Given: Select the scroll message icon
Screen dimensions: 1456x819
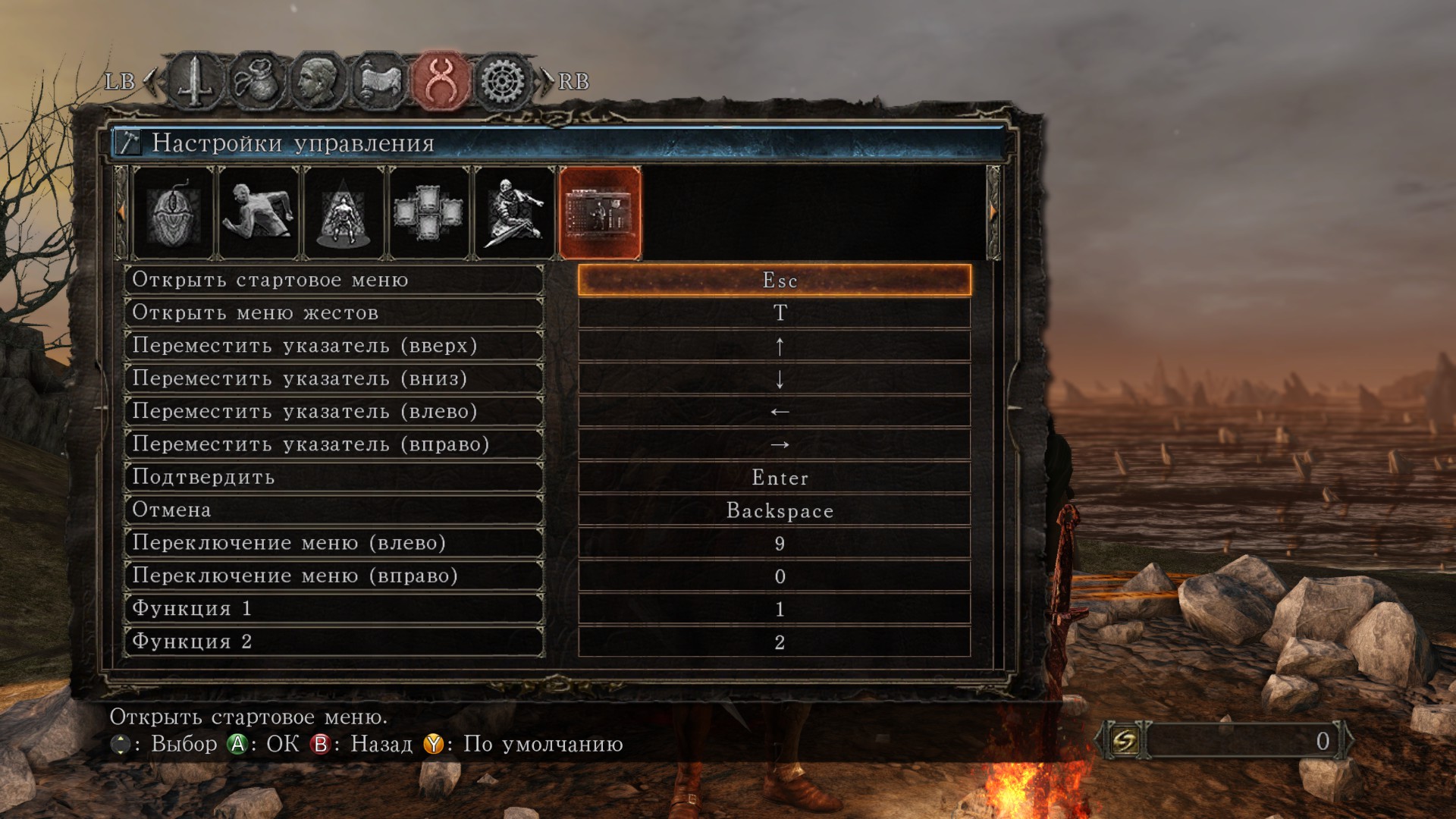Looking at the screenshot, I should (378, 80).
